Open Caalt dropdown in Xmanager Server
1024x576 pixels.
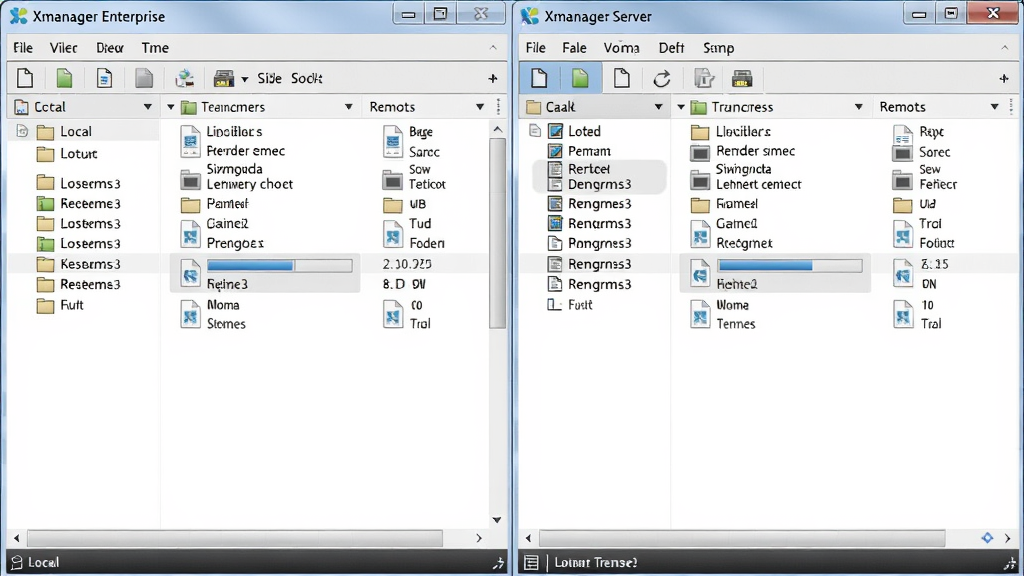[x=658, y=107]
